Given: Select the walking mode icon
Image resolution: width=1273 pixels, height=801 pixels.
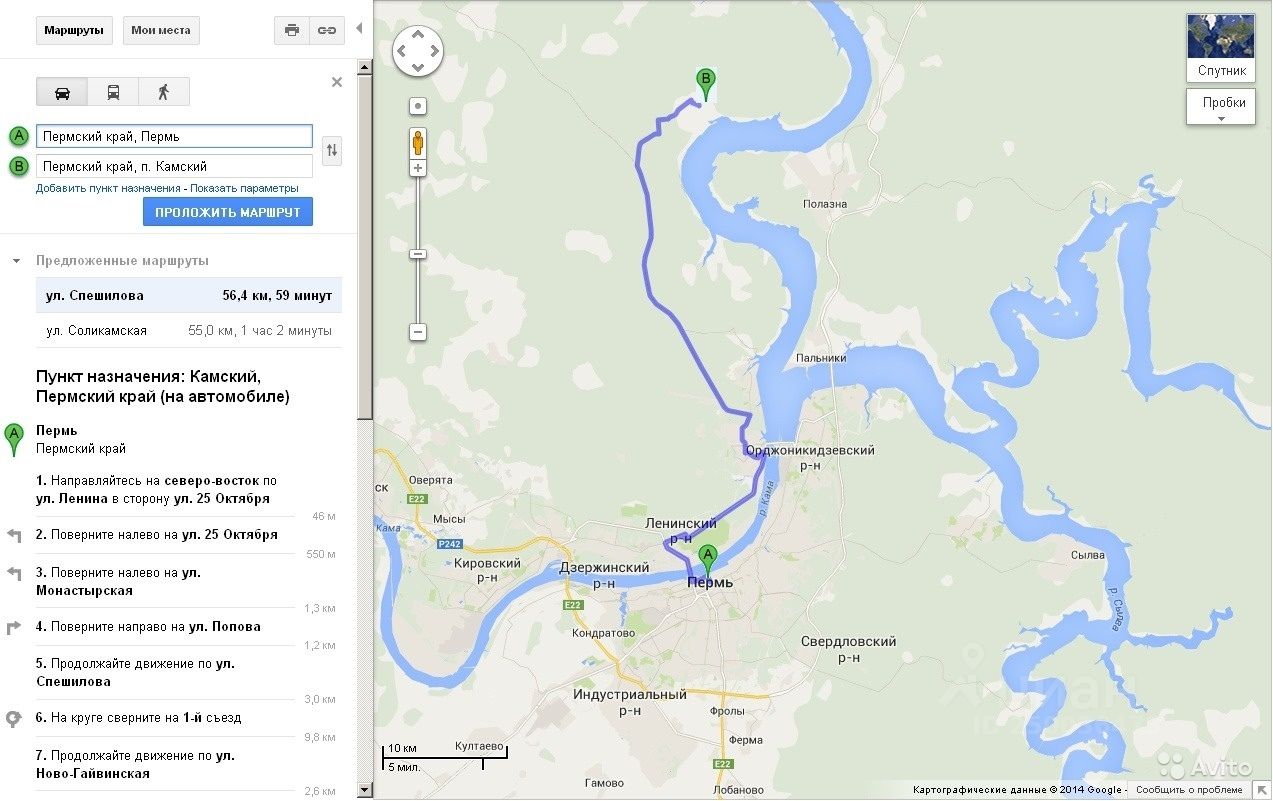Looking at the screenshot, I should [163, 92].
